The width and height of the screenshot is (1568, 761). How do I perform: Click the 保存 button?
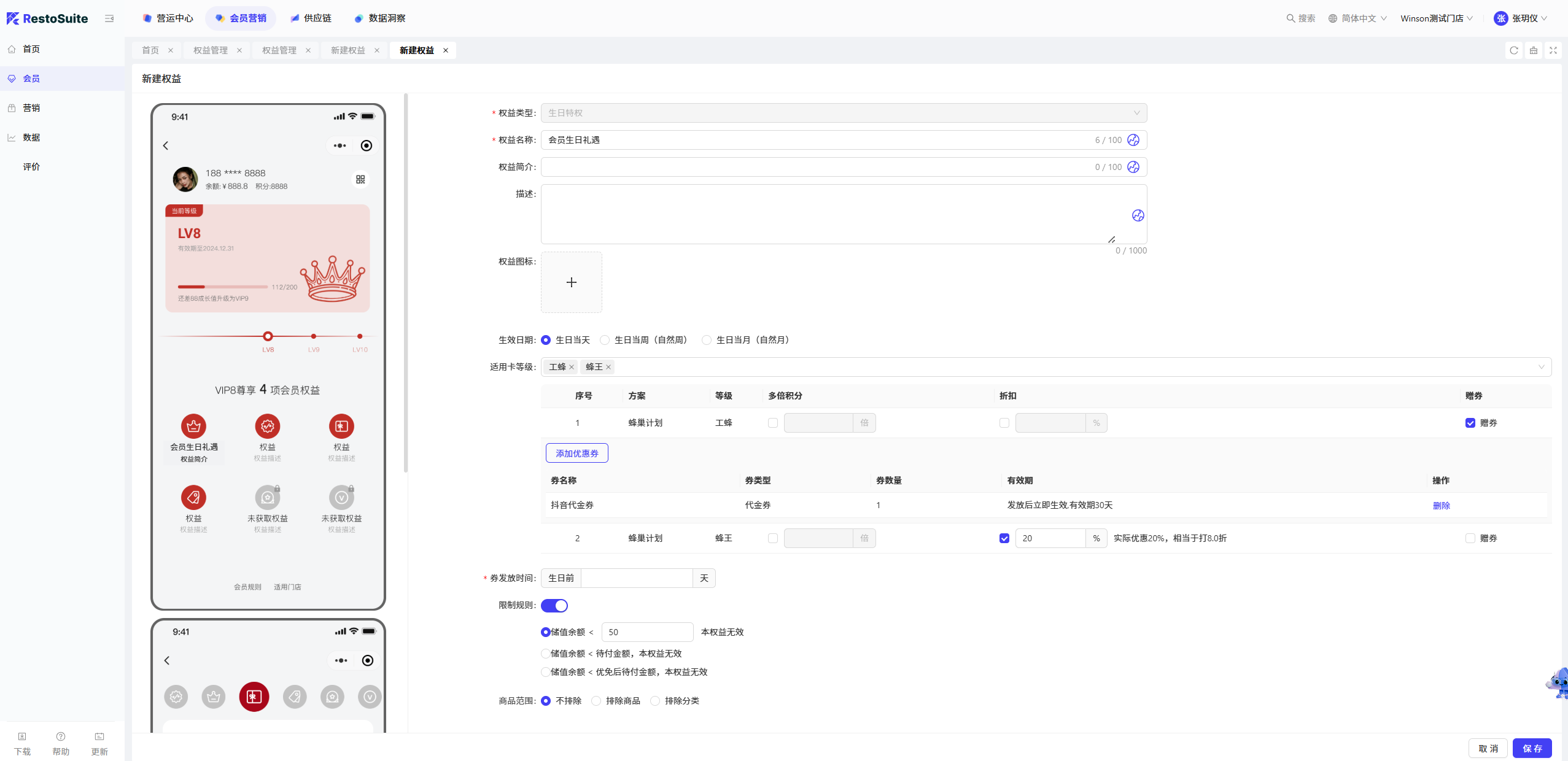(x=1532, y=748)
